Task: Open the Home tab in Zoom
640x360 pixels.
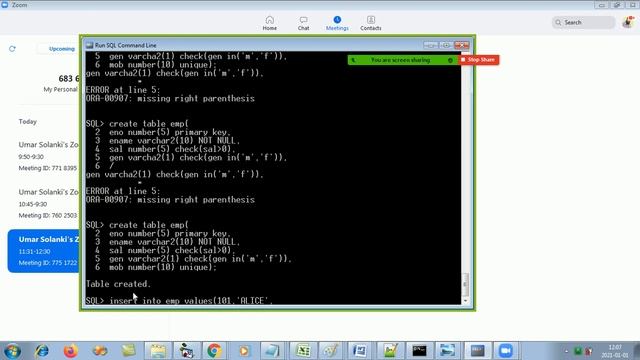Action: 269,23
